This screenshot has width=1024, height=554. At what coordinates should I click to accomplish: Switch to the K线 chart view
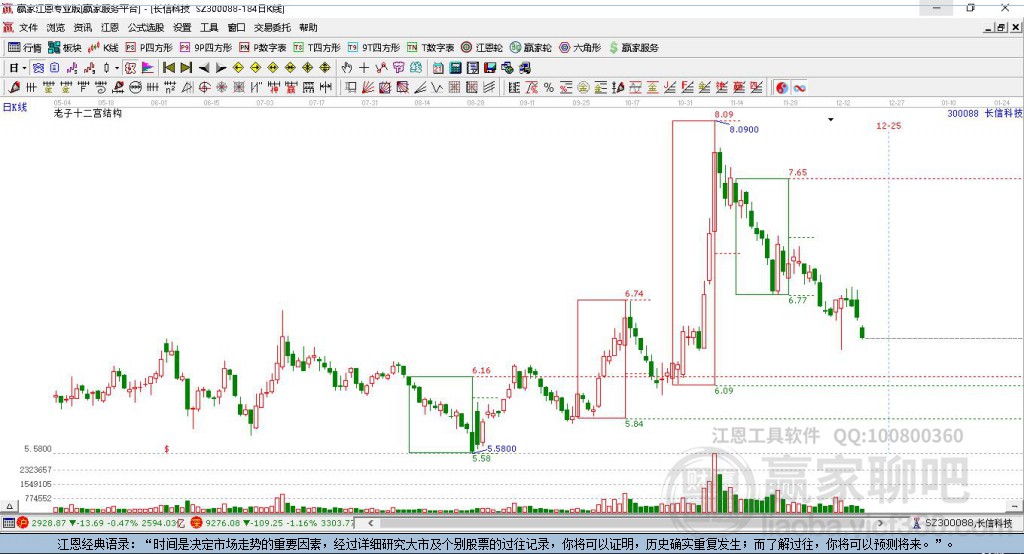[103, 48]
